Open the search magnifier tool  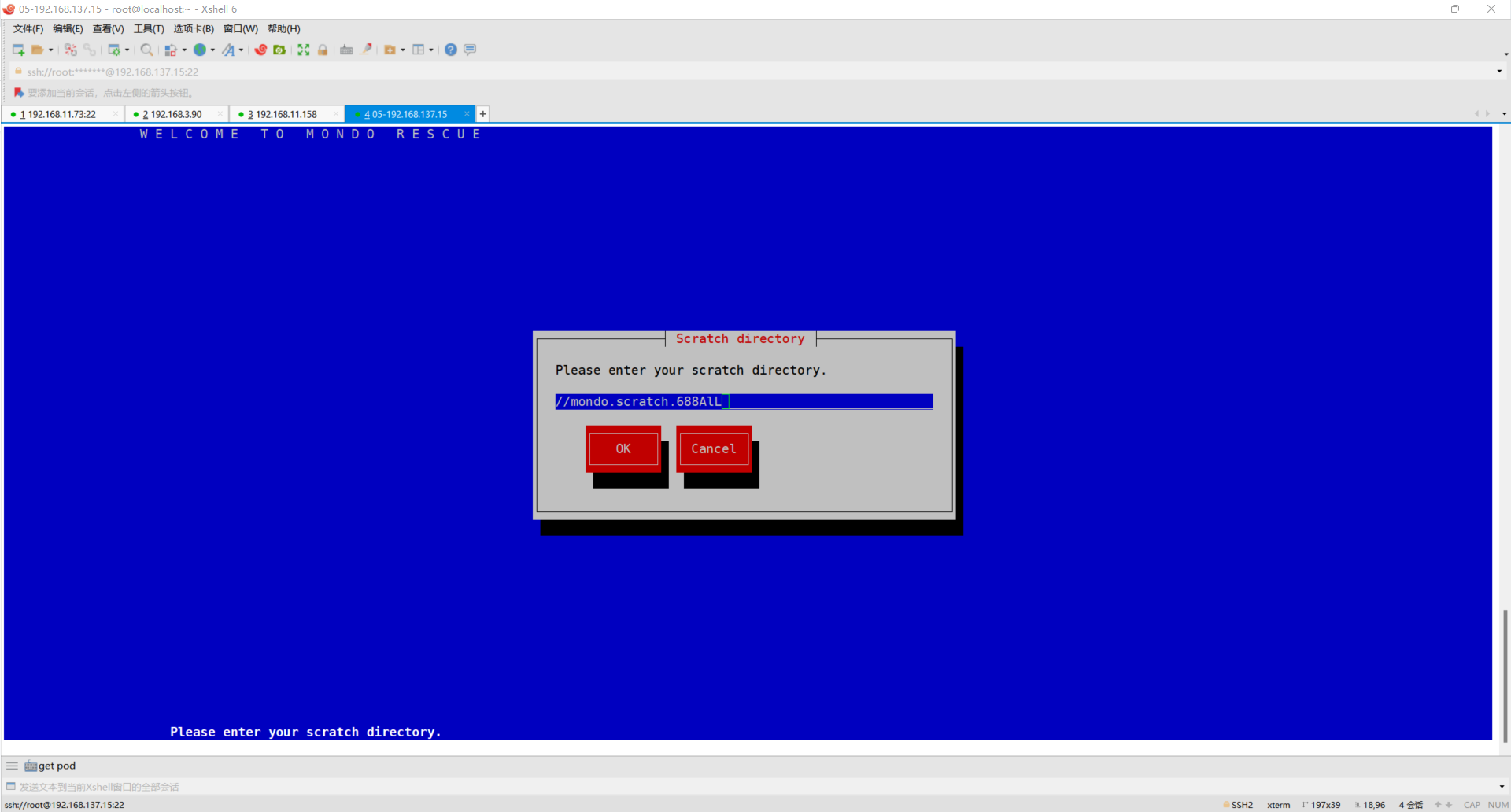point(146,50)
